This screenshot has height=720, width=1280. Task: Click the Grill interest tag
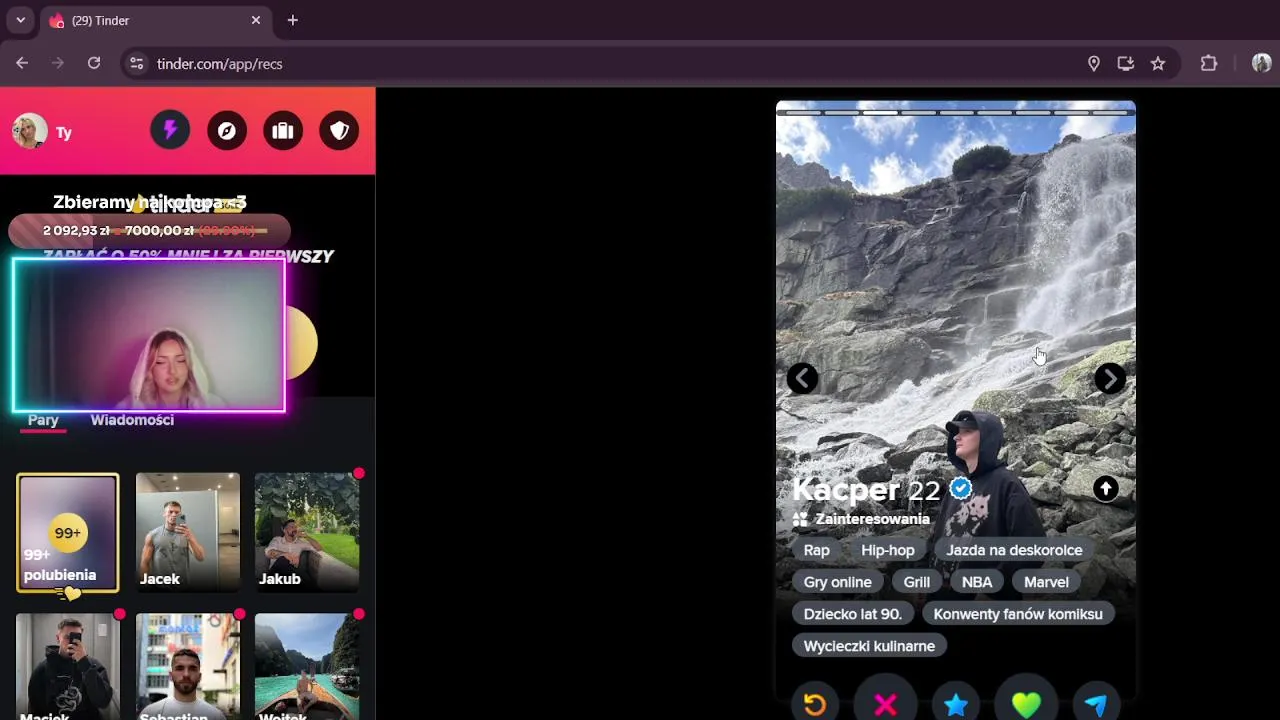917,582
